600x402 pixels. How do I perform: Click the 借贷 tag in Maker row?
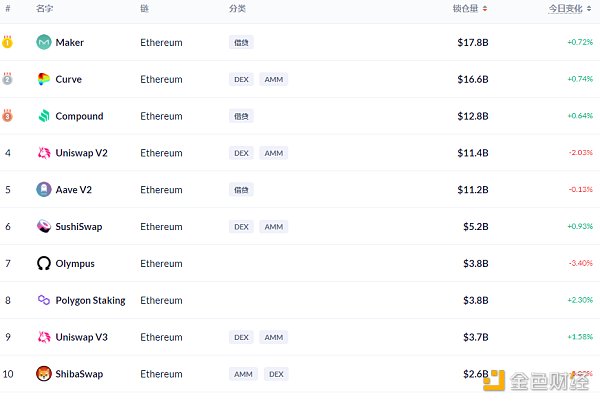[241, 42]
